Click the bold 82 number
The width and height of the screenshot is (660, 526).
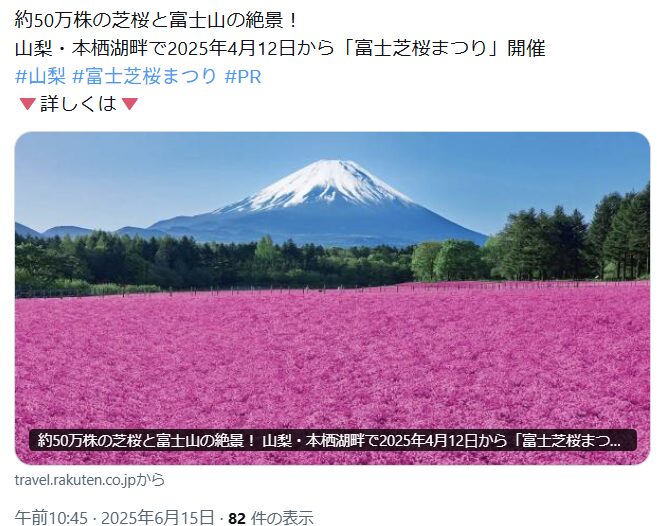point(237,518)
